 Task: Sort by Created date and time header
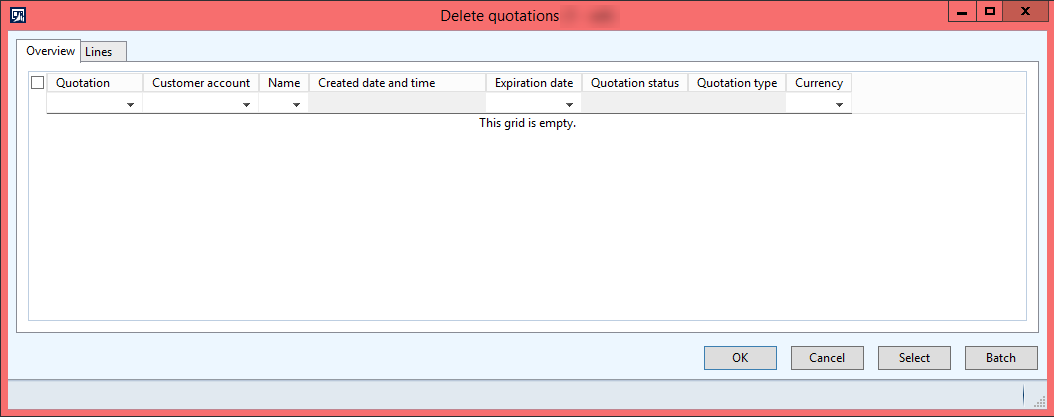pyautogui.click(x=377, y=83)
